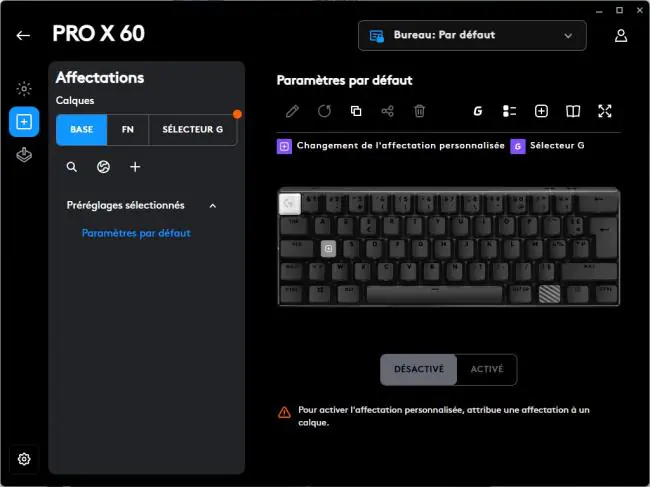This screenshot has height=487, width=650.
Task: Click the striped key on keyboard image
Action: 549,294
